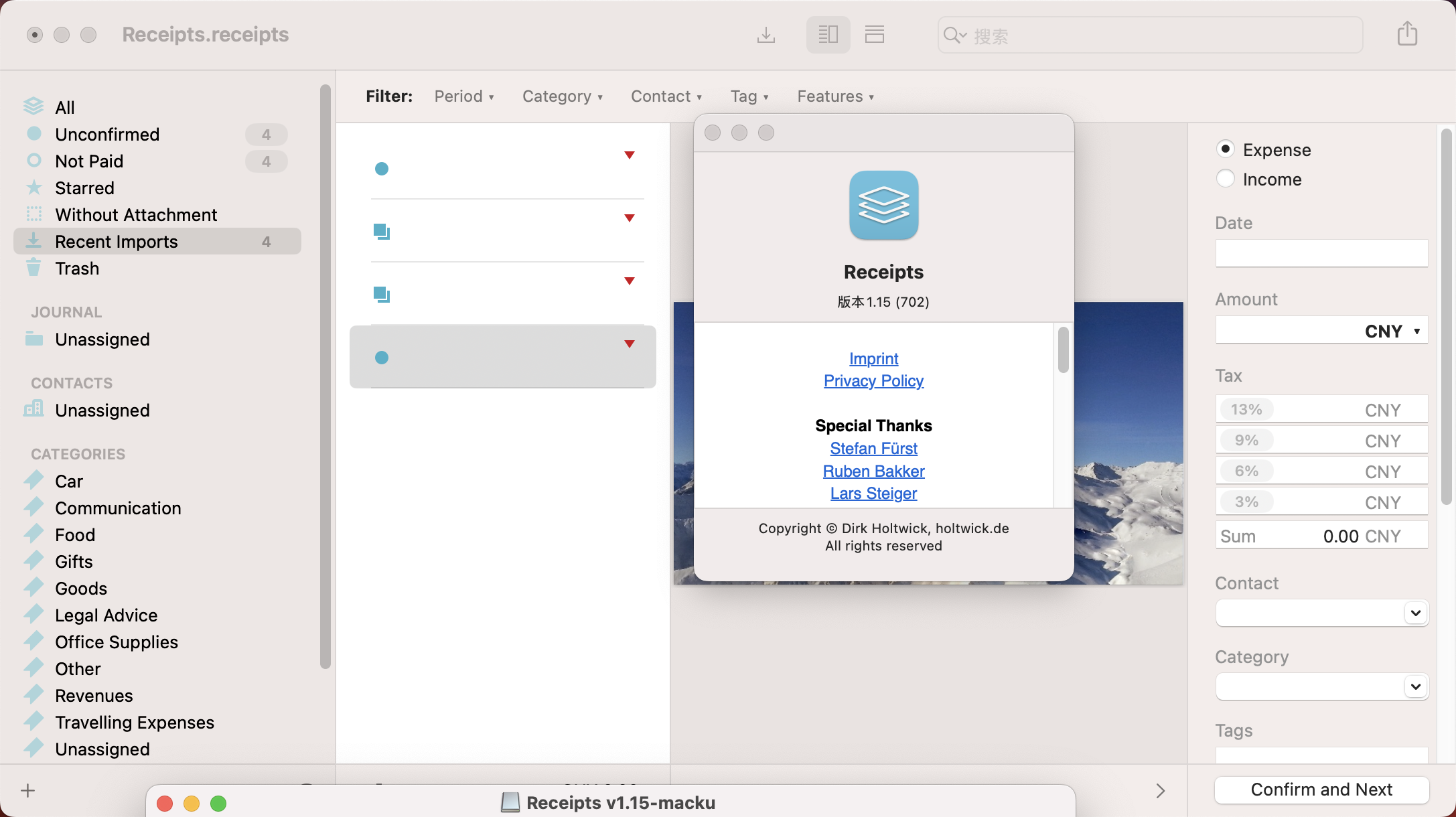Select the Income radio button
Image resolution: width=1456 pixels, height=817 pixels.
pyautogui.click(x=1225, y=178)
